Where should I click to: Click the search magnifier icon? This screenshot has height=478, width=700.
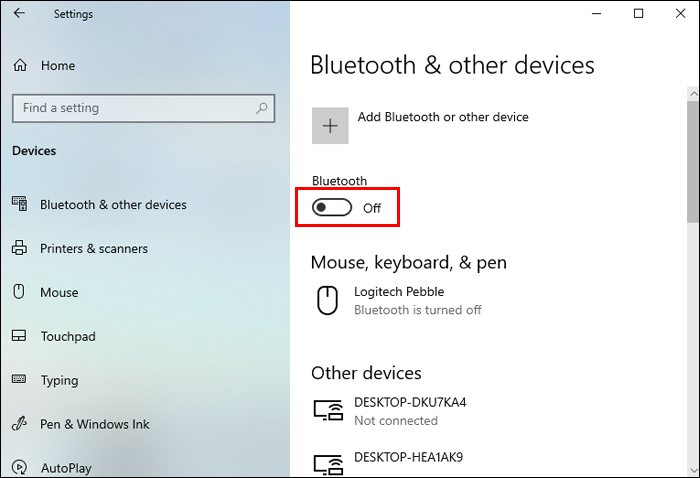(x=262, y=108)
